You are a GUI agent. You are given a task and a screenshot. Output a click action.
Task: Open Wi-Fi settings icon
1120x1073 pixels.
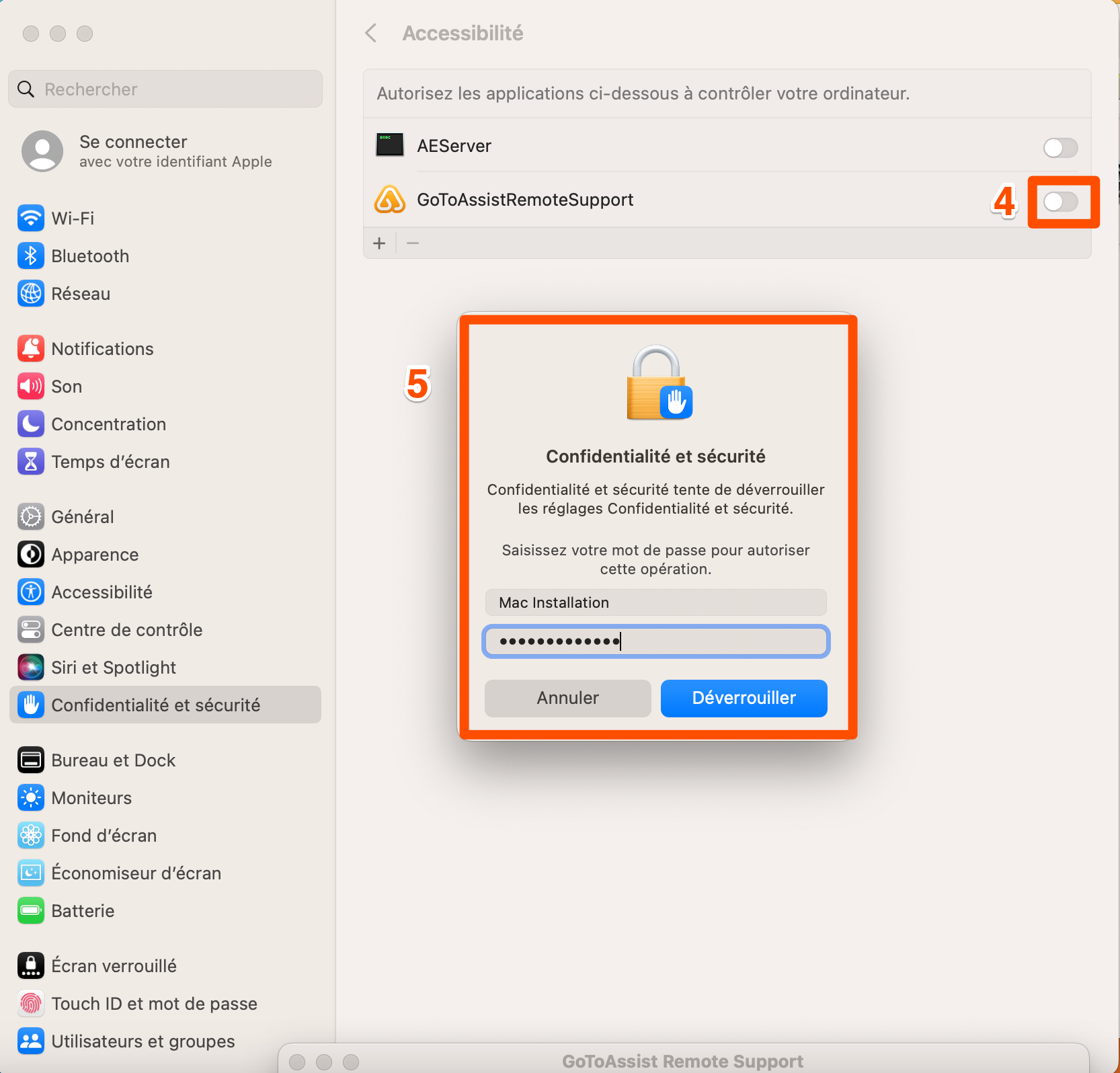[31, 218]
